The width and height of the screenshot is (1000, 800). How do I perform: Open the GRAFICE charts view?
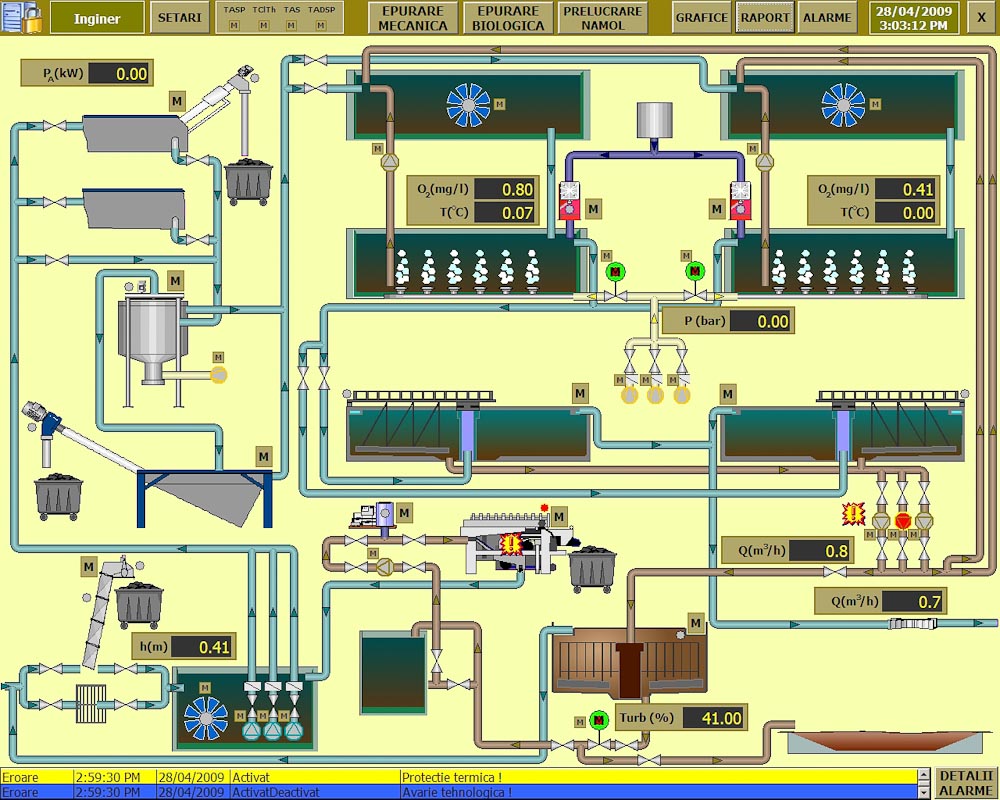point(701,18)
